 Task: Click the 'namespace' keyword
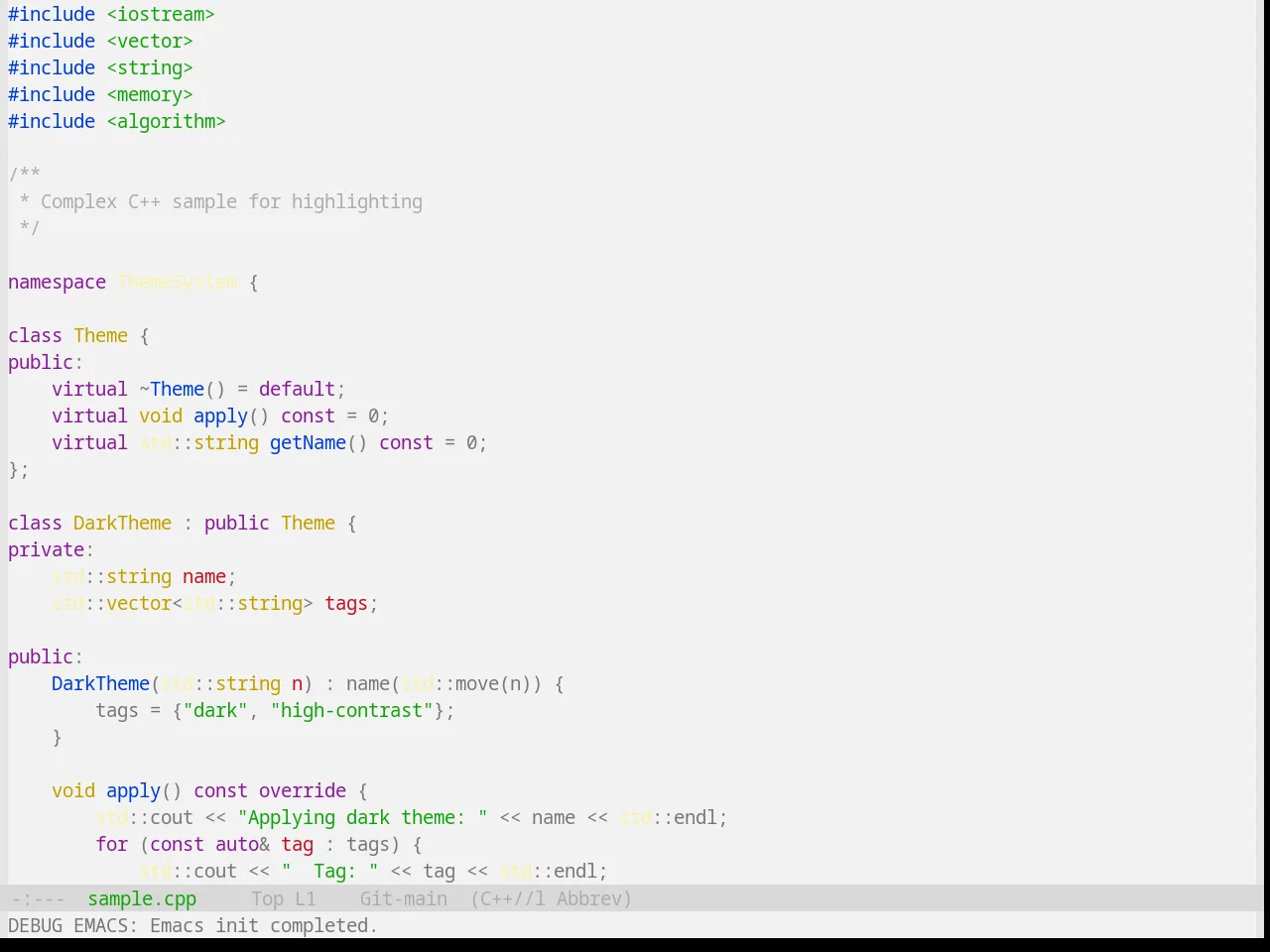(57, 282)
